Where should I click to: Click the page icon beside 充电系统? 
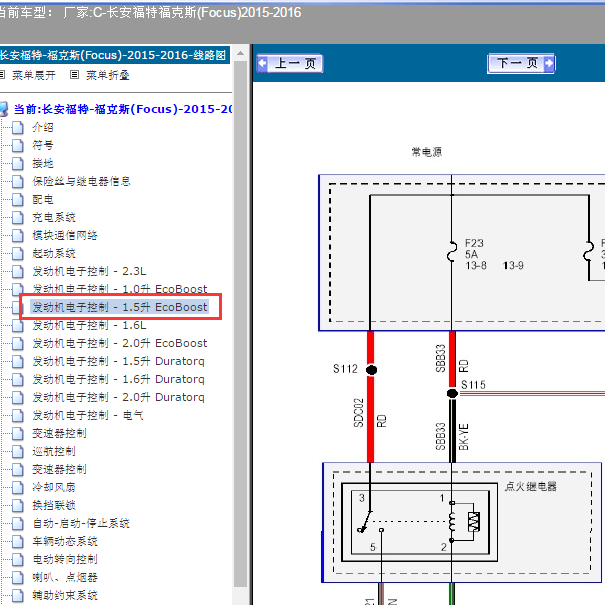coord(17,218)
